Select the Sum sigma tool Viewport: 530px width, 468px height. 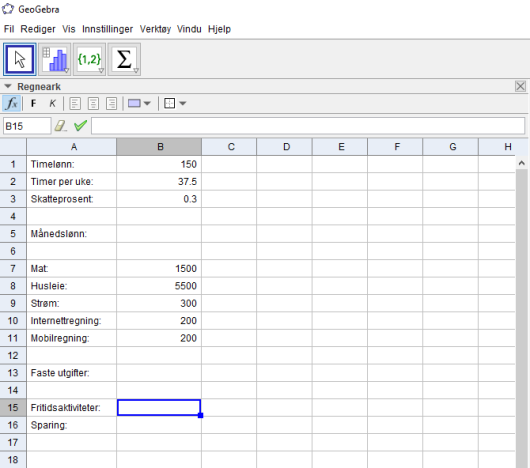click(124, 59)
